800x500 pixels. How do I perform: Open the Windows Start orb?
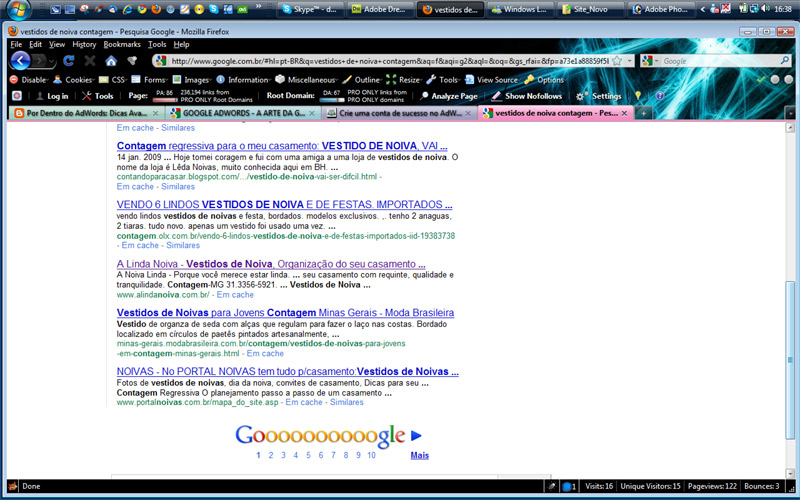click(19, 9)
